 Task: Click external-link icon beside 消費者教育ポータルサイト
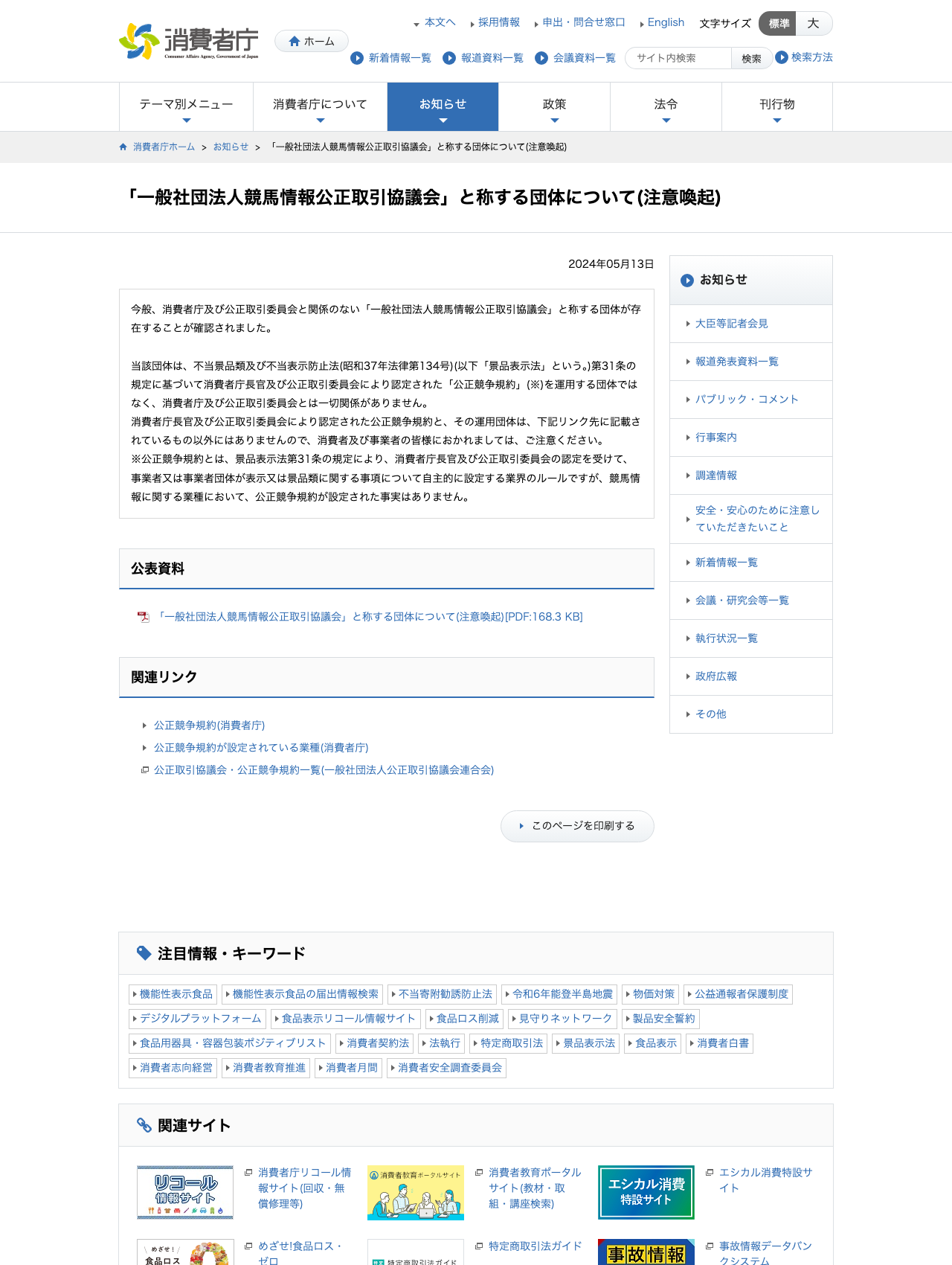click(x=479, y=1172)
